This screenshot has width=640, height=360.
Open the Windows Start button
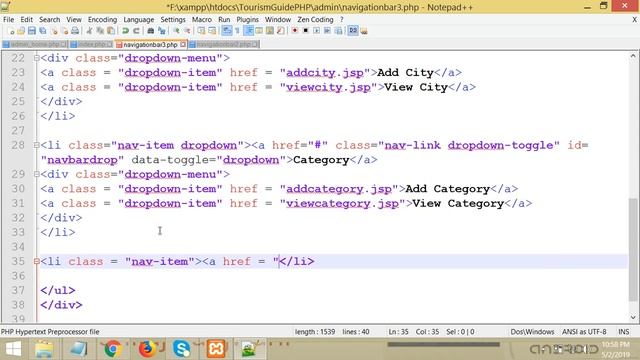click(x=13, y=349)
